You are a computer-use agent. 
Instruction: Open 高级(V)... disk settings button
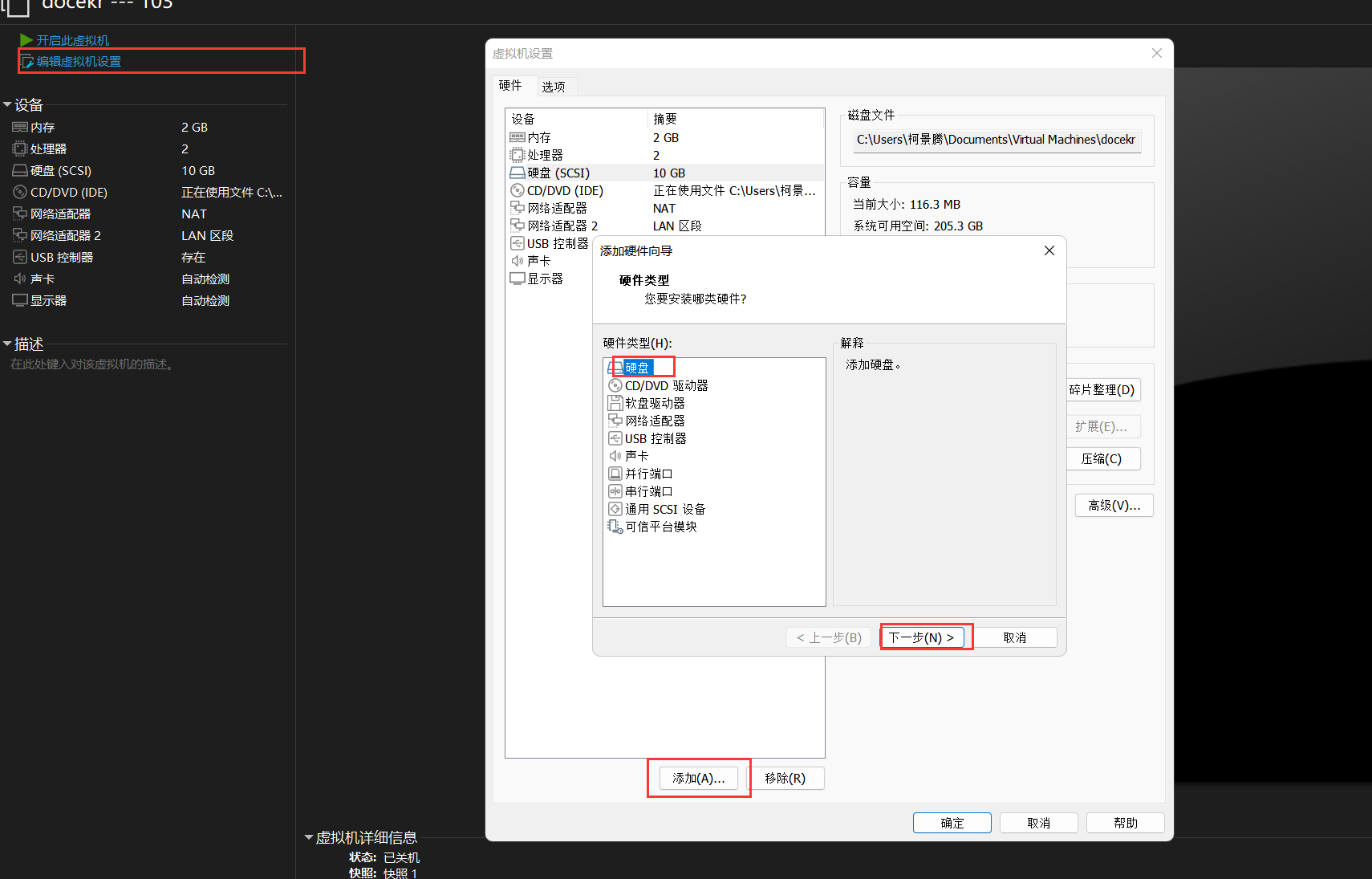(x=1114, y=506)
